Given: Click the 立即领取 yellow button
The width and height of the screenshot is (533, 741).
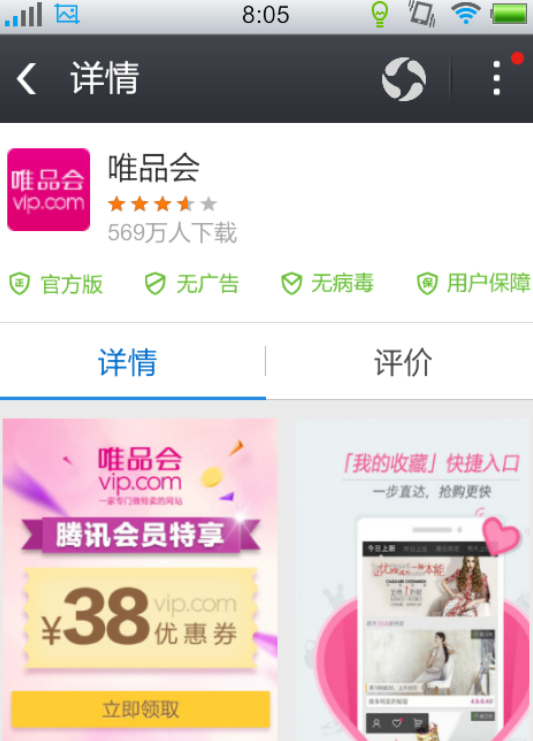Looking at the screenshot, I should (141, 709).
